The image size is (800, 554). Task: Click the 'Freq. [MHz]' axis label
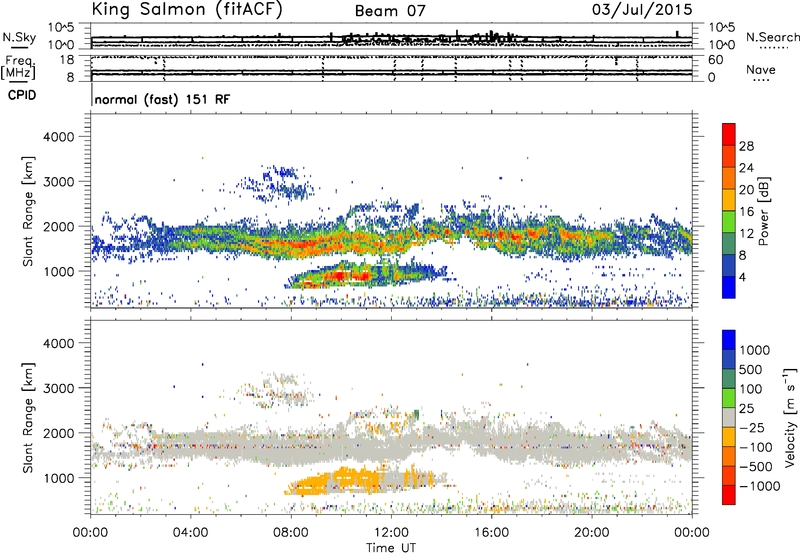pyautogui.click(x=18, y=68)
